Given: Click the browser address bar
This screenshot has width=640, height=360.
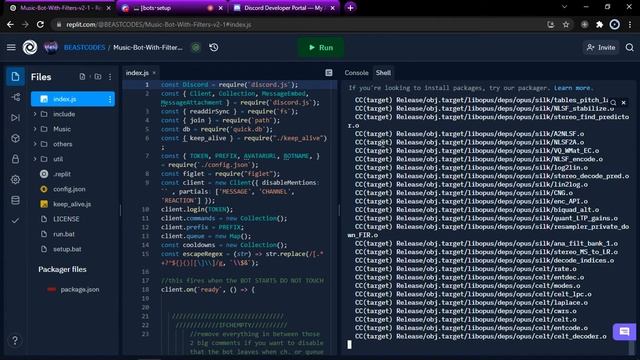Looking at the screenshot, I should [298, 24].
